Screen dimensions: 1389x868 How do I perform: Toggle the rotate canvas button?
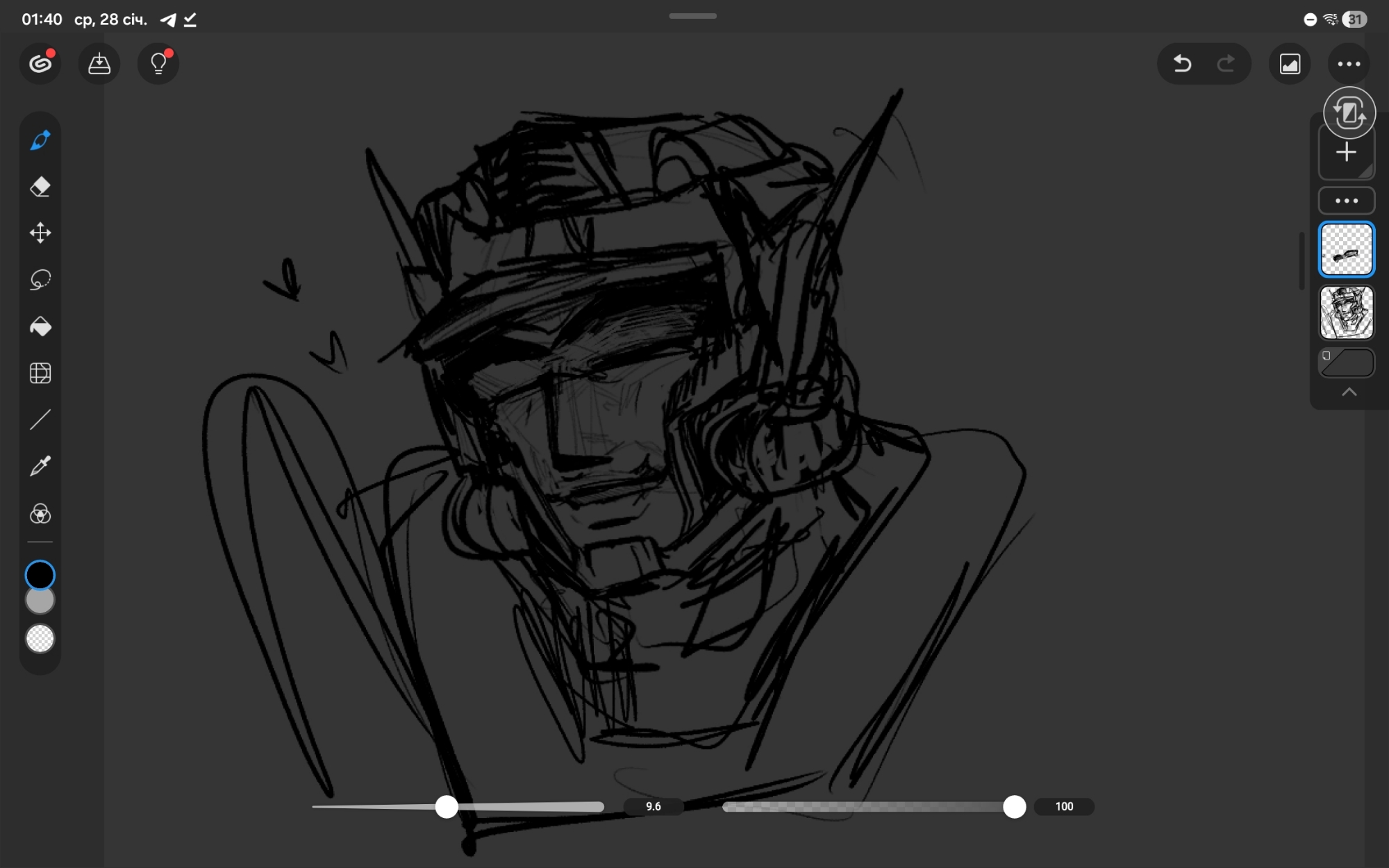coord(1349,112)
